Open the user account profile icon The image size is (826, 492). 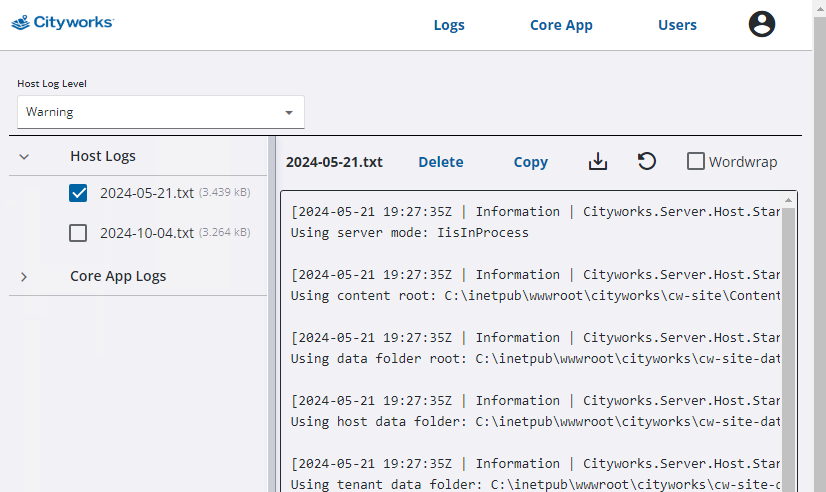point(762,25)
